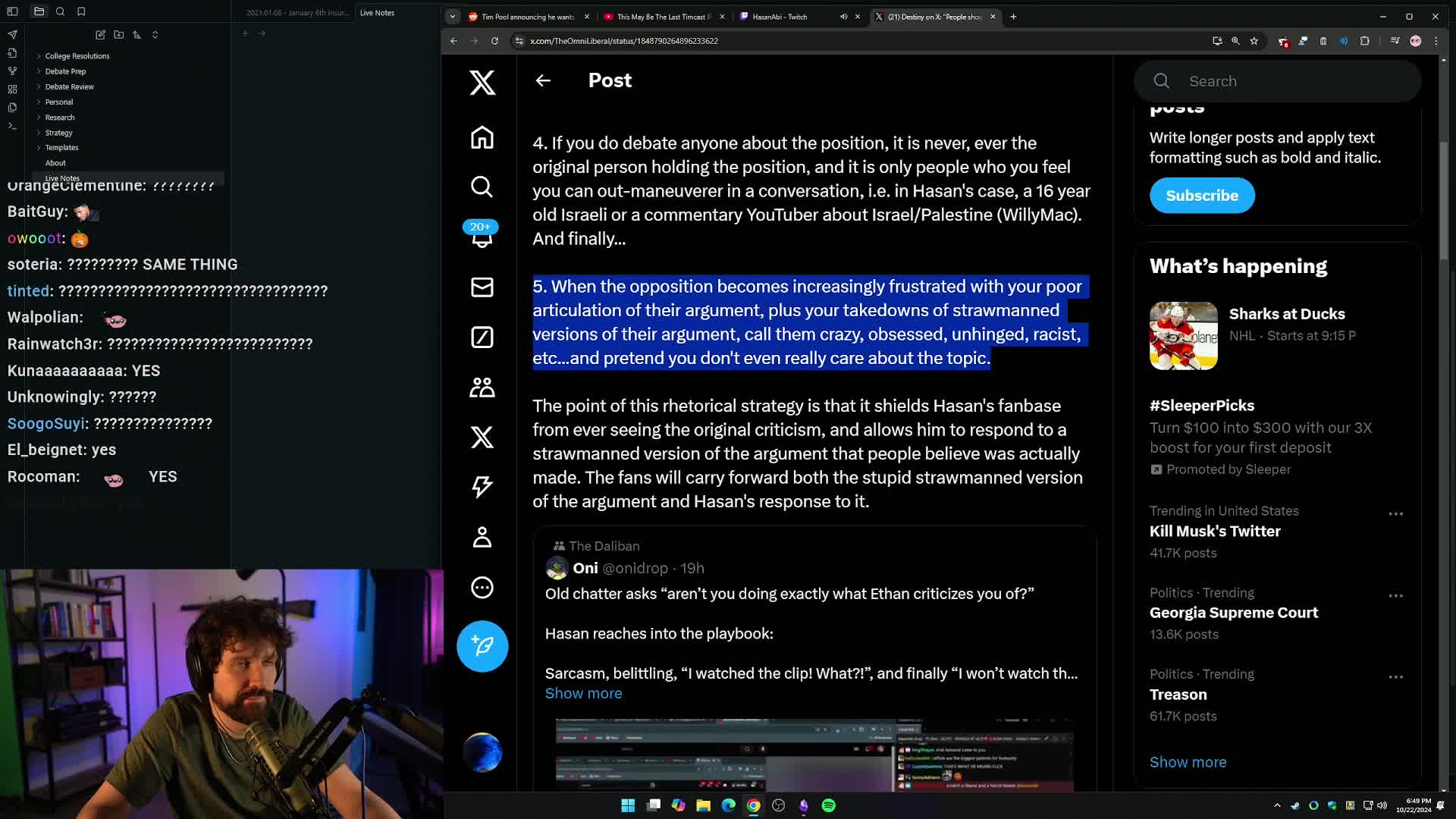Screen dimensions: 1456x819
Task: Switch to This May Be The Last Timcast tab
Action: click(x=663, y=17)
